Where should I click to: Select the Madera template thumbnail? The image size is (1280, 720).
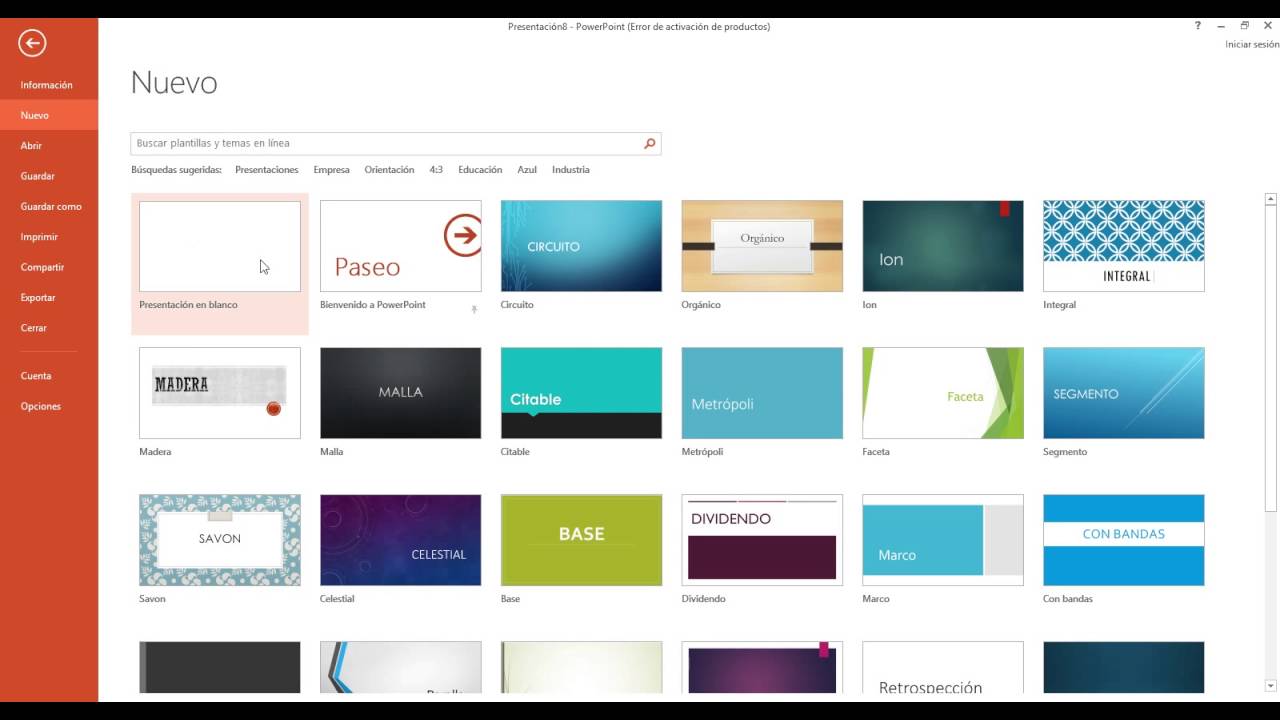tap(220, 393)
